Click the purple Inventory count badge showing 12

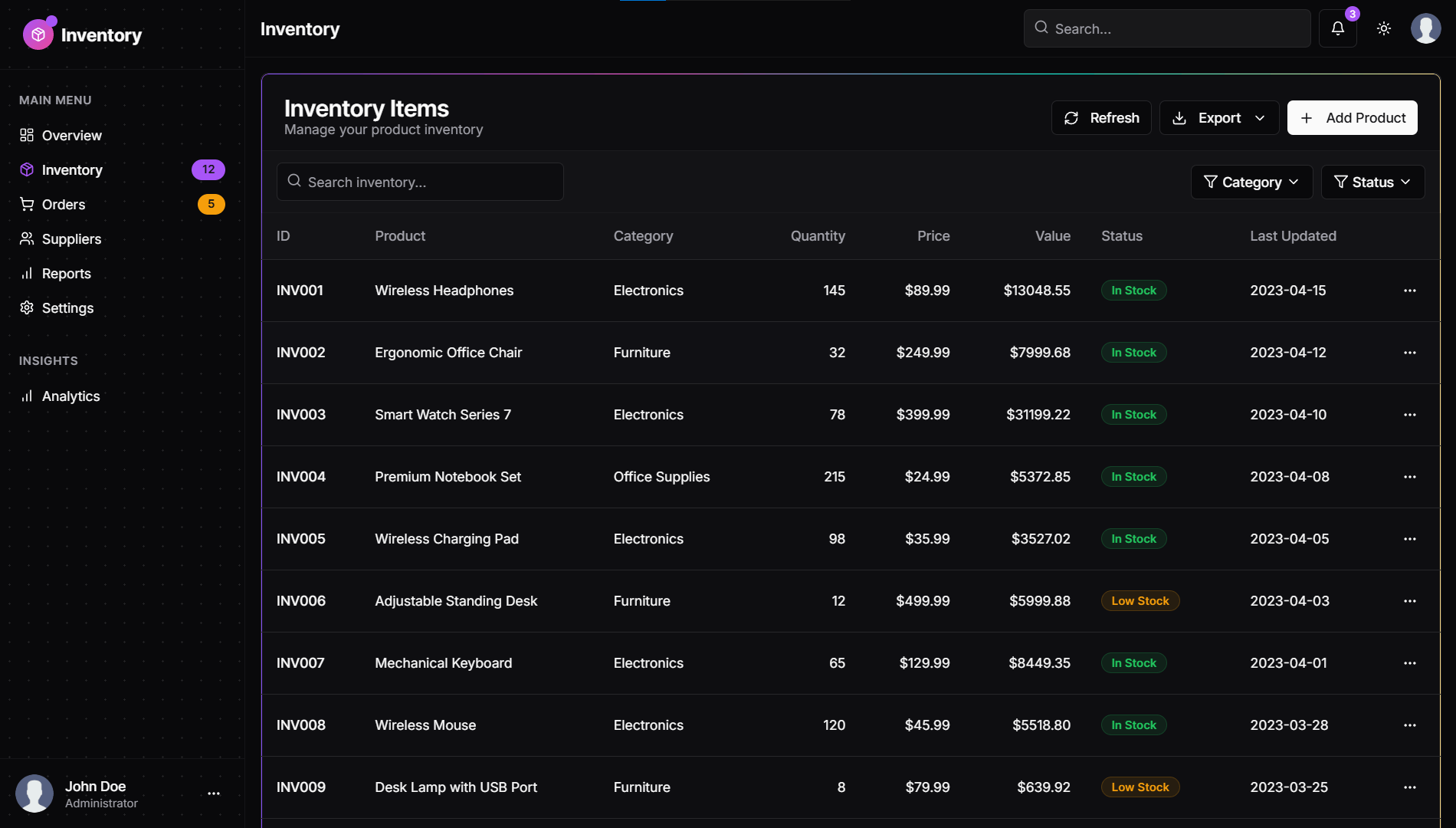point(208,169)
